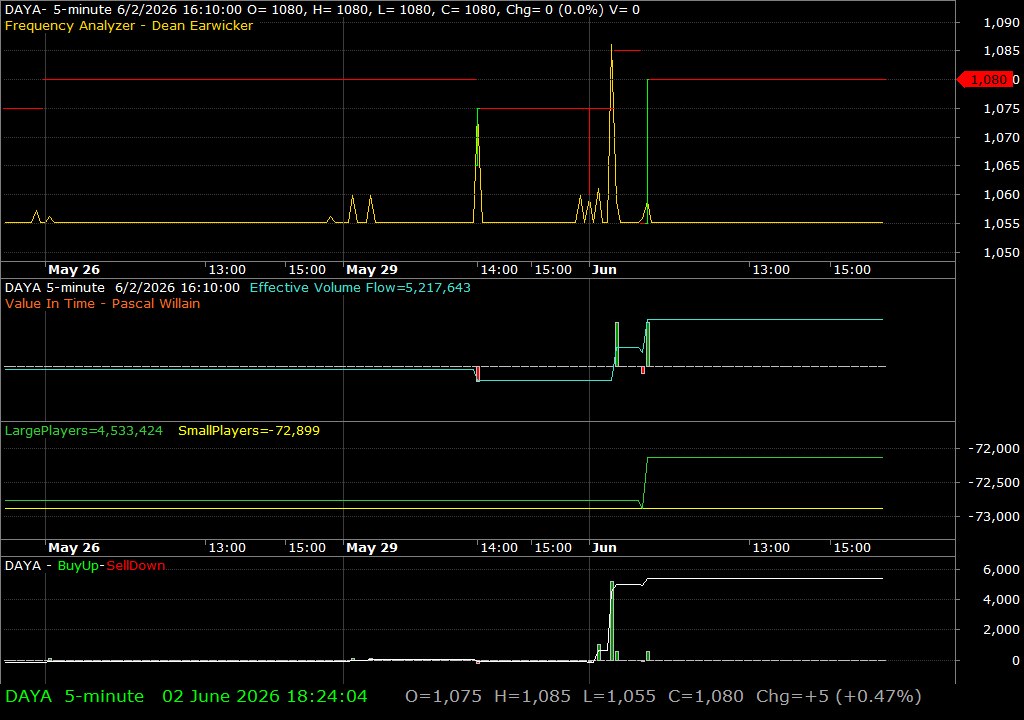Click the 2,000 axis value in BuyUp-SellDown panel
This screenshot has height=720, width=1024.
[x=1001, y=630]
